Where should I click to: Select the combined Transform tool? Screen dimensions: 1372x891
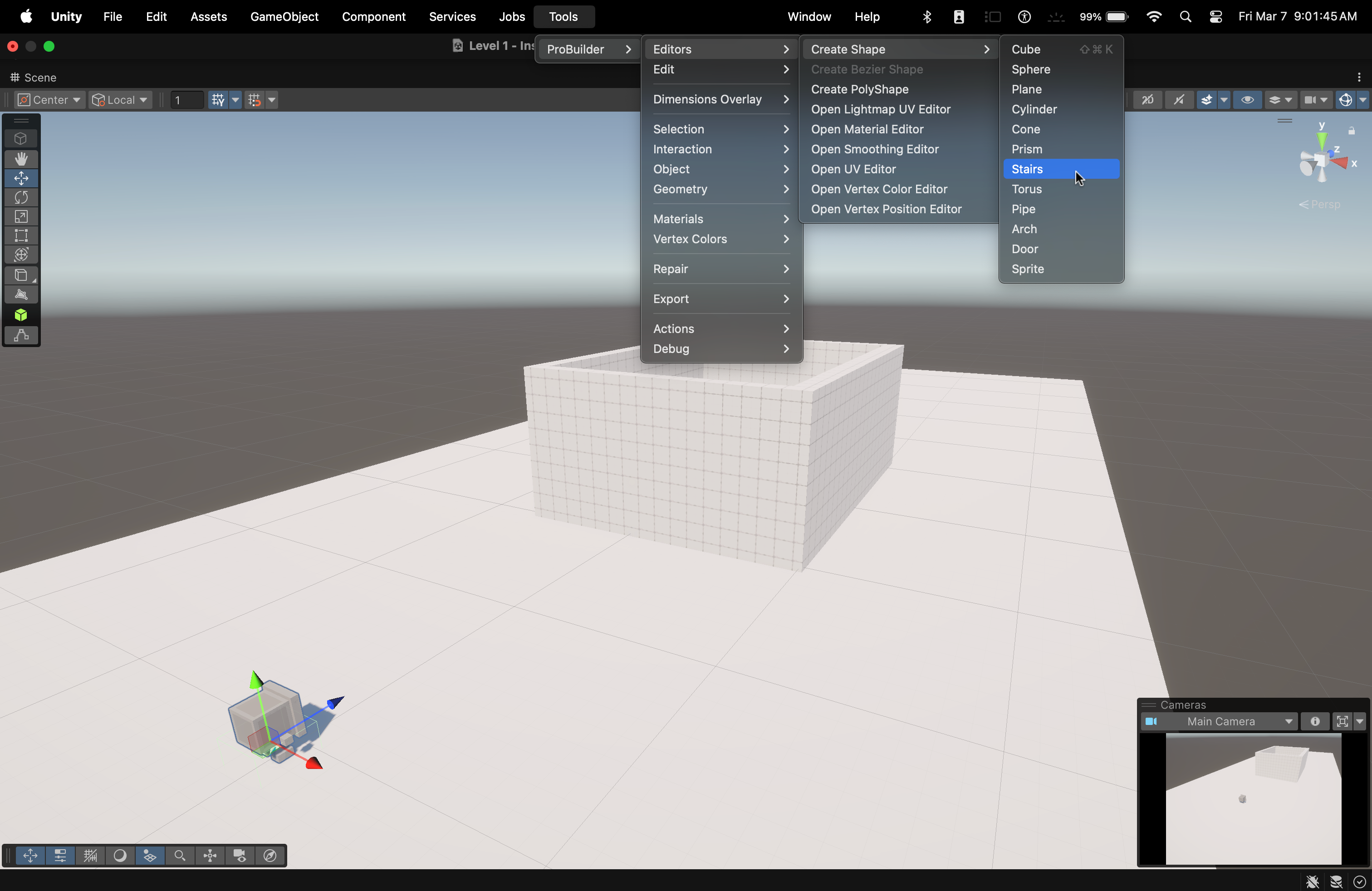point(21,255)
